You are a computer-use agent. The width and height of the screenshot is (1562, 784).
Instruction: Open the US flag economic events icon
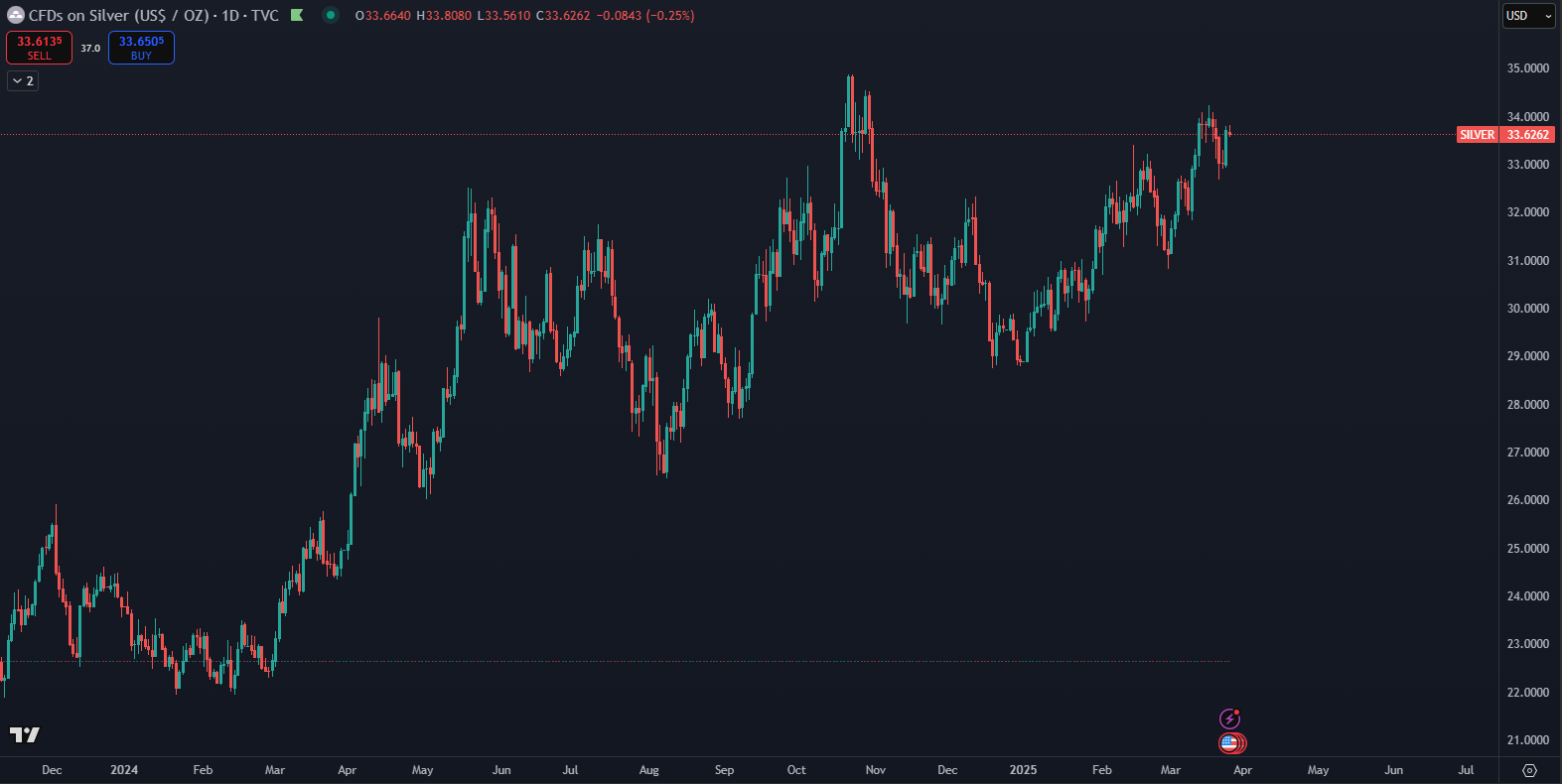1230,742
